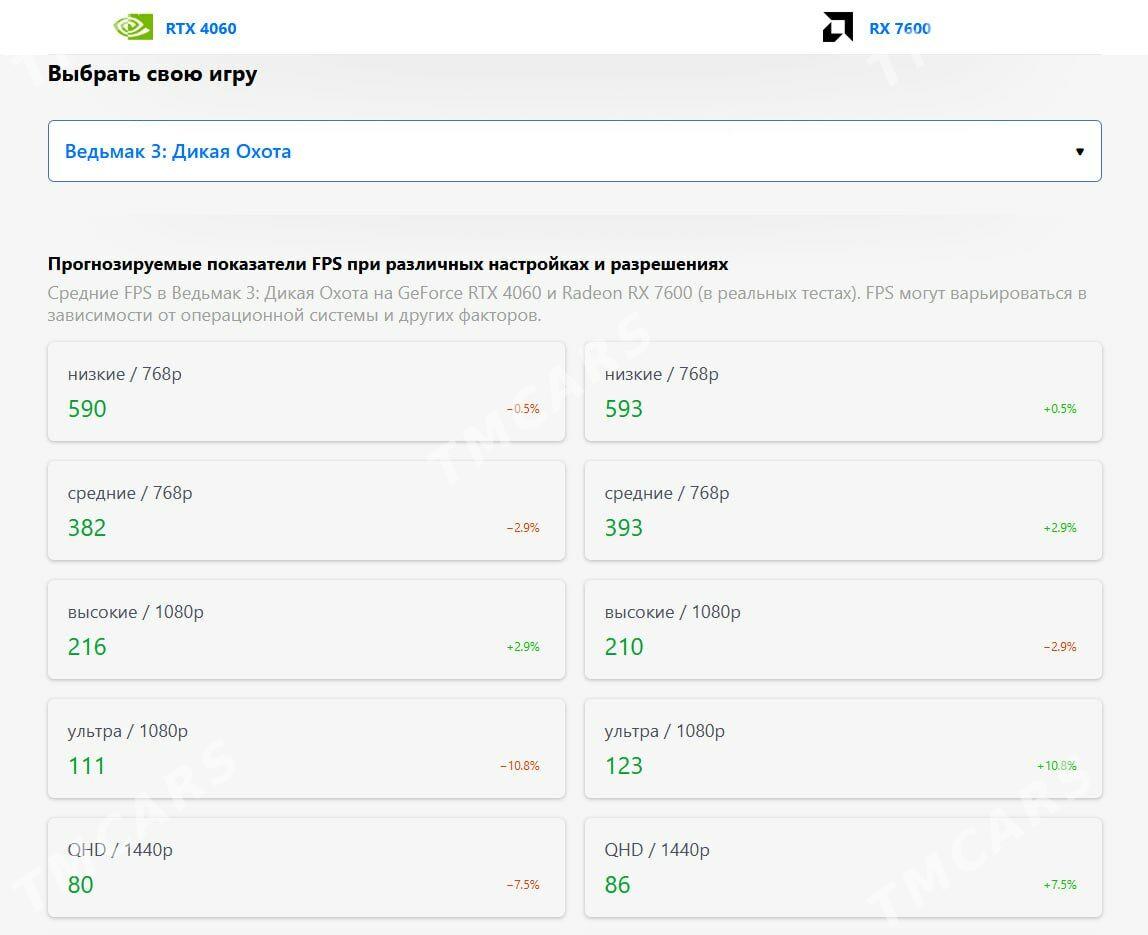Image resolution: width=1148 pixels, height=935 pixels.
Task: Click the низкие / 768p label above 590
Action: [124, 374]
